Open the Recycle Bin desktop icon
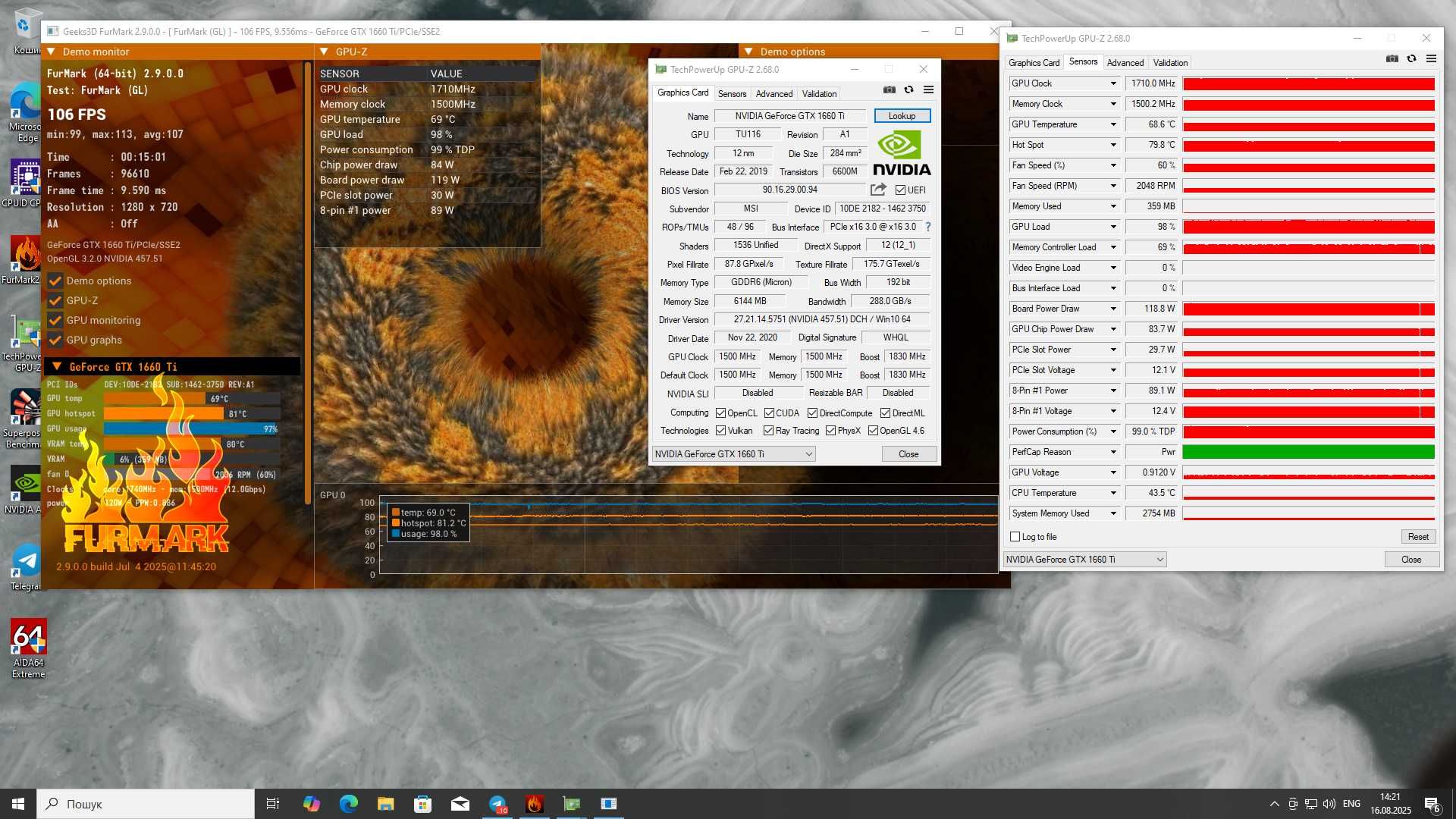This screenshot has width=1456, height=819. click(27, 30)
